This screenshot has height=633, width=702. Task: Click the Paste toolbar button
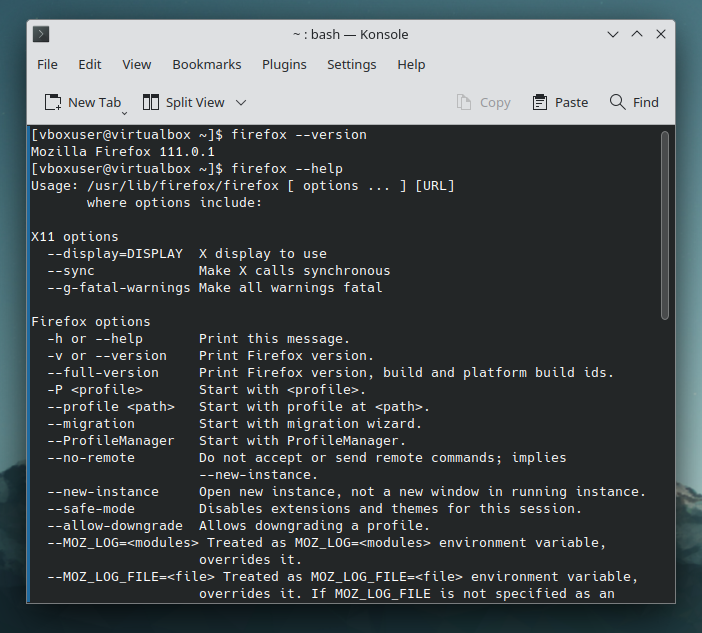point(560,103)
